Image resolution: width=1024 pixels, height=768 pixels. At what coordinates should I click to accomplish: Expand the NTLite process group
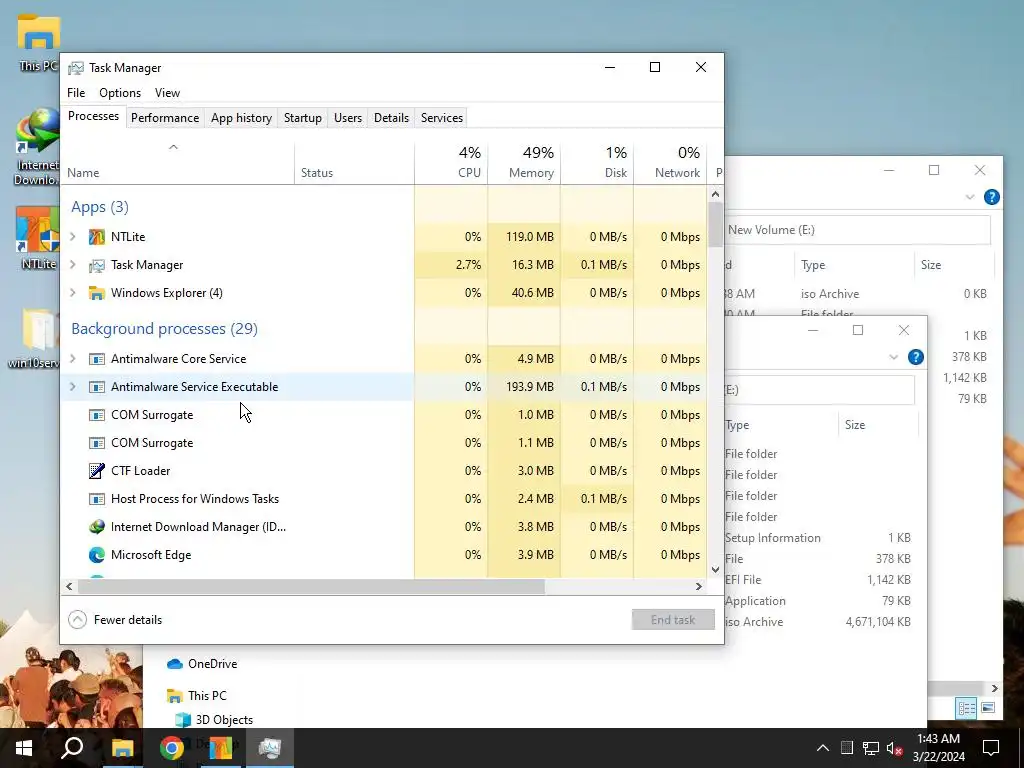[x=73, y=236]
